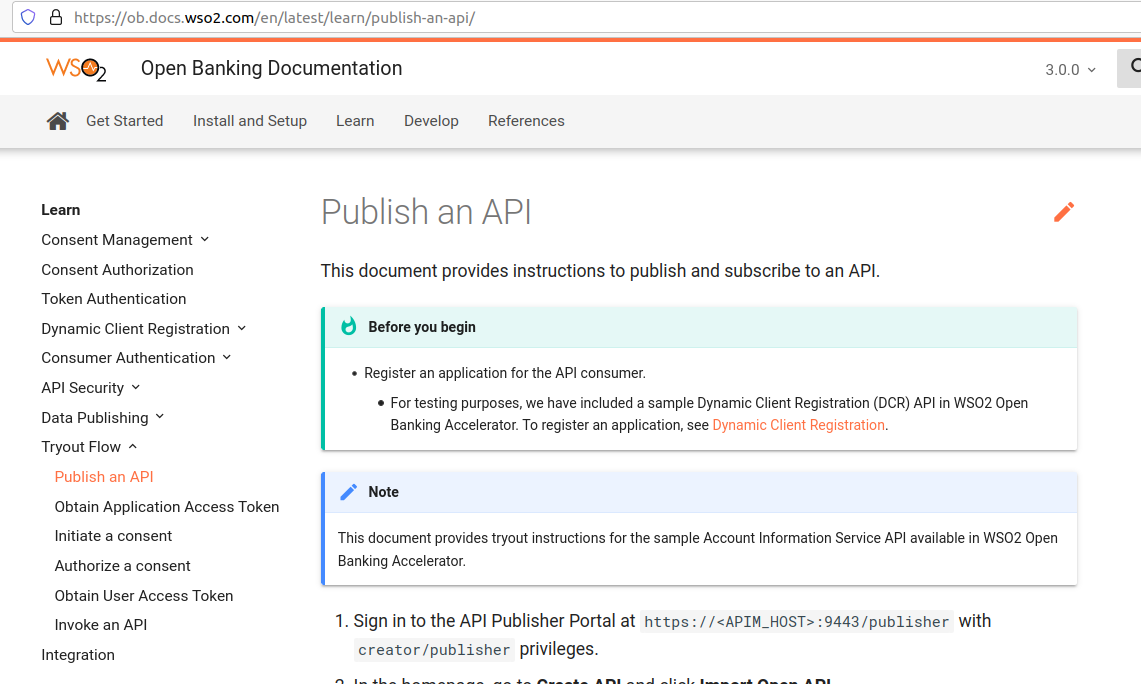Expand Dynamic Client Registration chevron
1141x684 pixels.
point(242,328)
